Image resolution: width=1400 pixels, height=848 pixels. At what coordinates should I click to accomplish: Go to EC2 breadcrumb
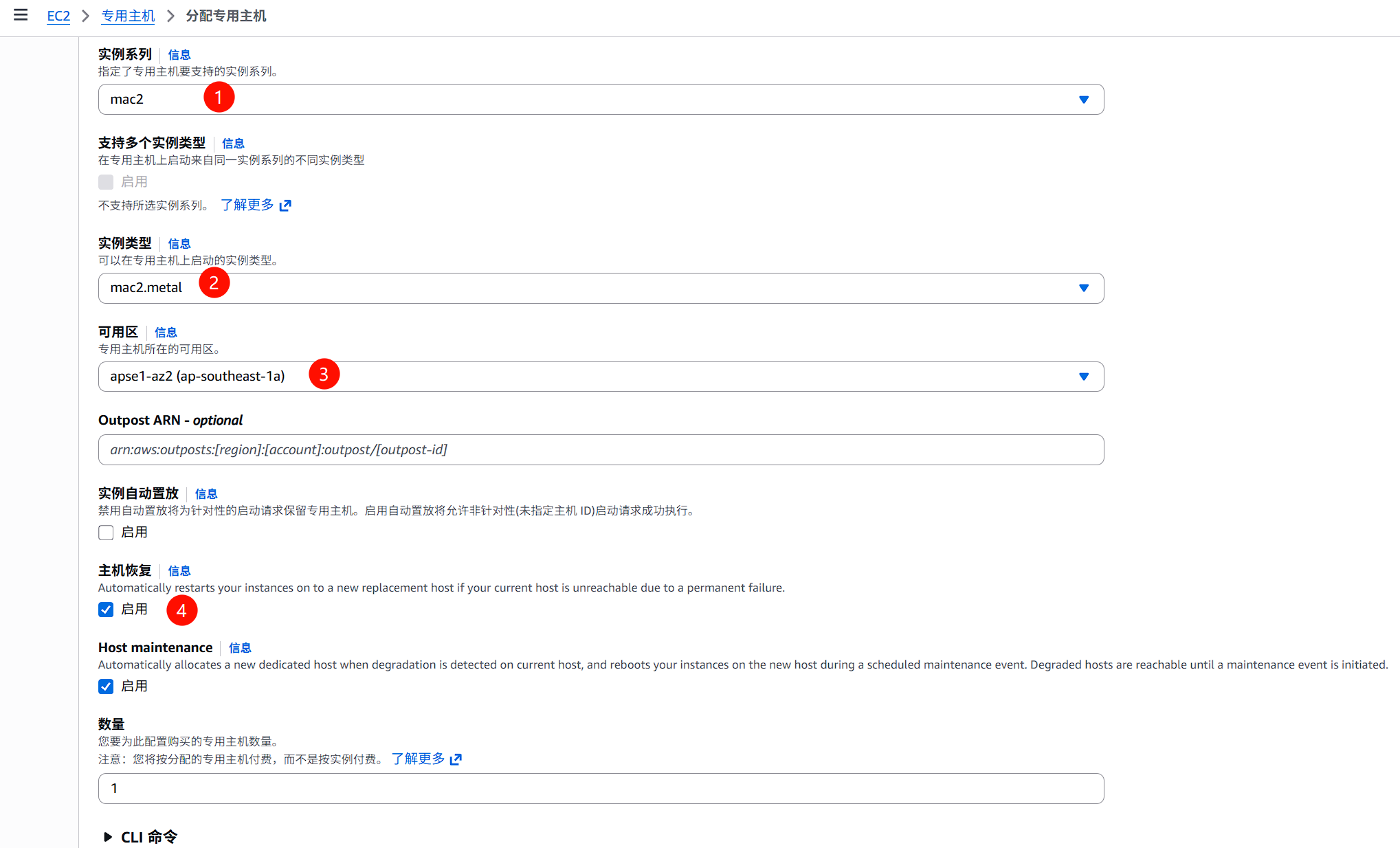(58, 16)
